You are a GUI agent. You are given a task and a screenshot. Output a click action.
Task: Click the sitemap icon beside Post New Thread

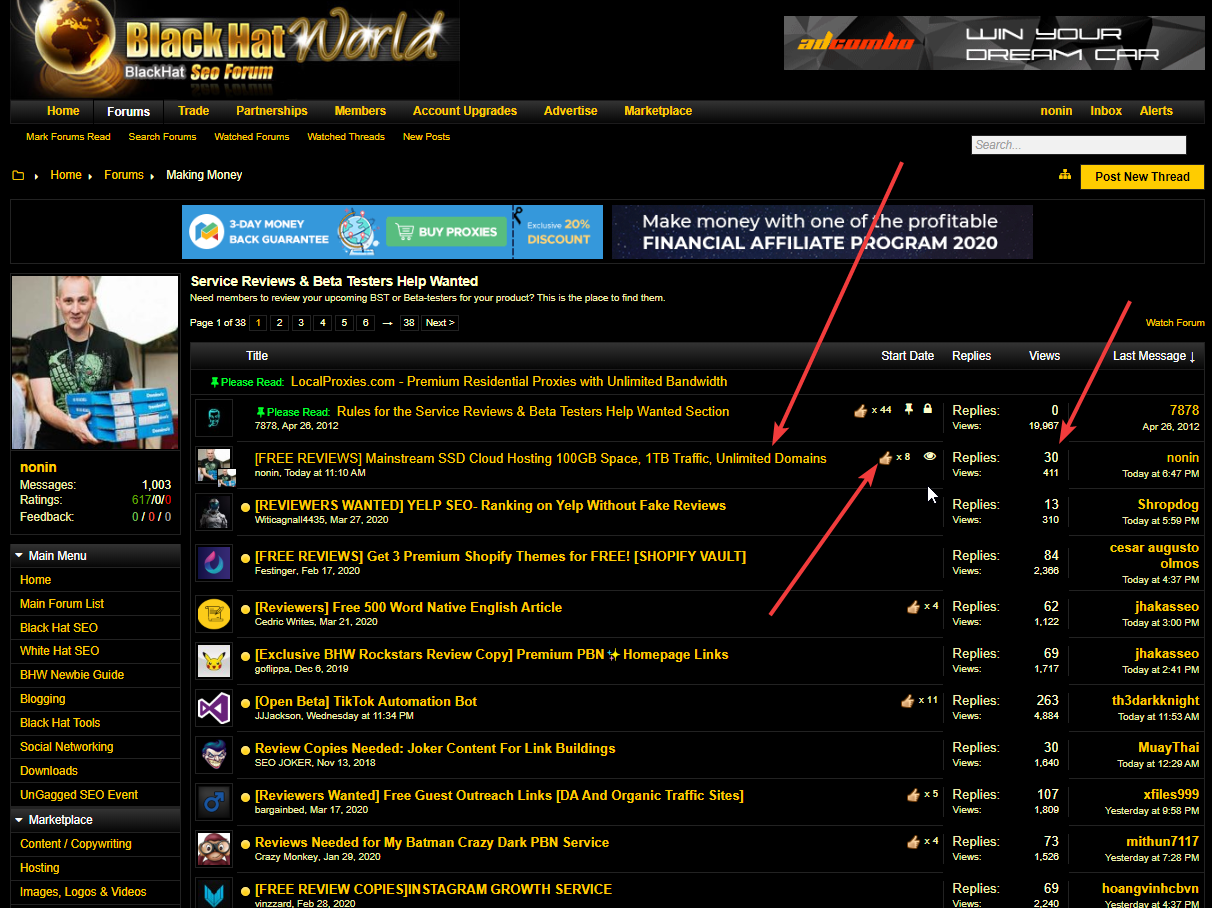(1065, 176)
